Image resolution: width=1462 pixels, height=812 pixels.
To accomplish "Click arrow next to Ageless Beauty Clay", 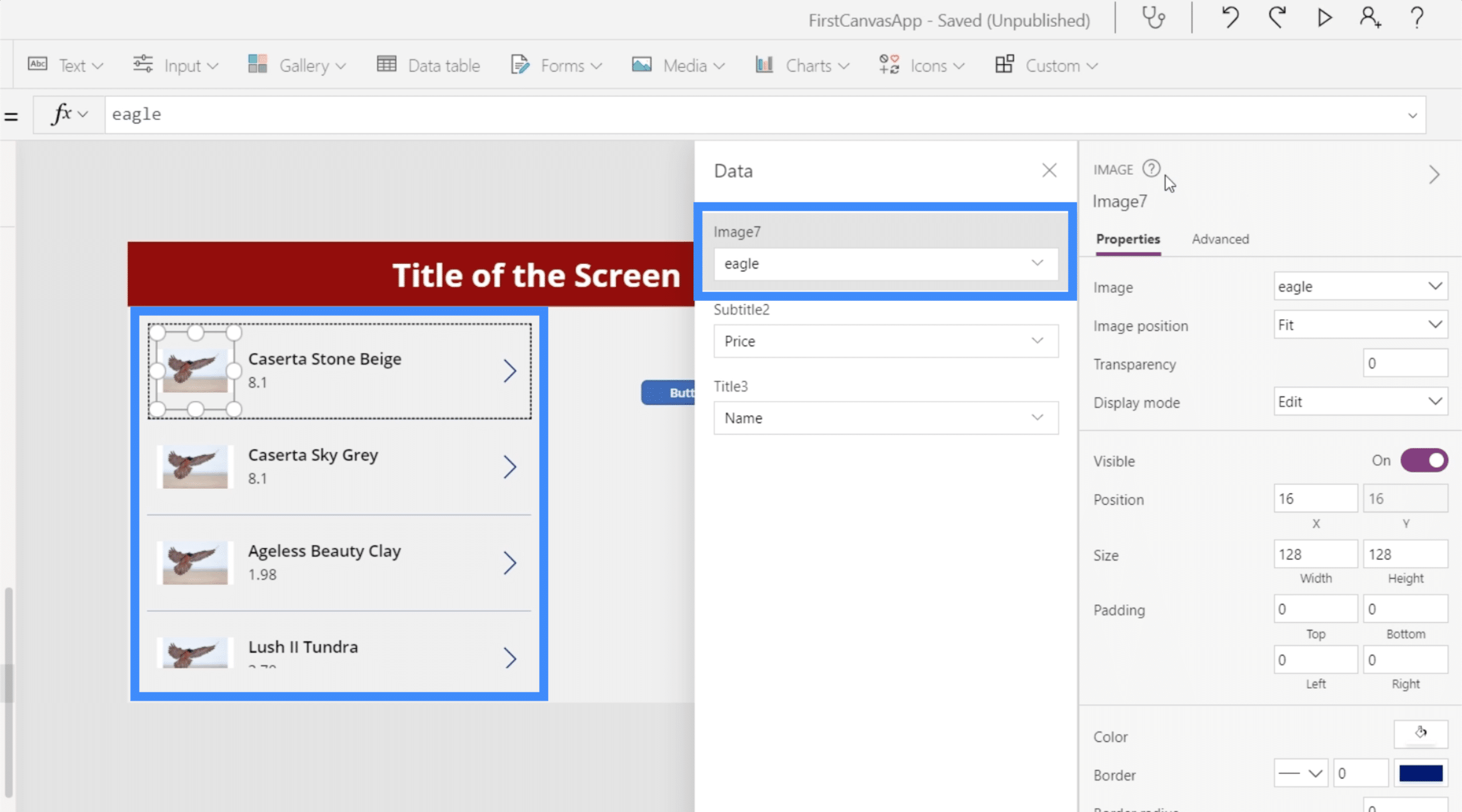I will [509, 562].
